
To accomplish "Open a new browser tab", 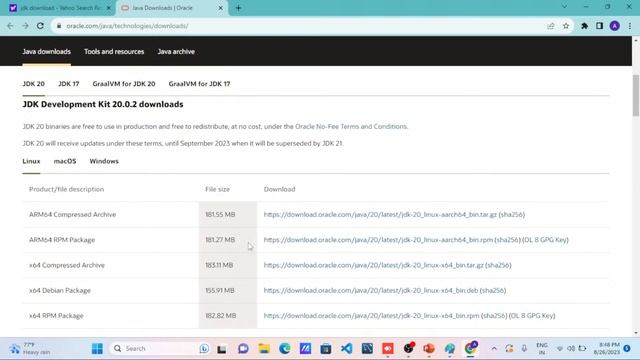I will (x=238, y=8).
